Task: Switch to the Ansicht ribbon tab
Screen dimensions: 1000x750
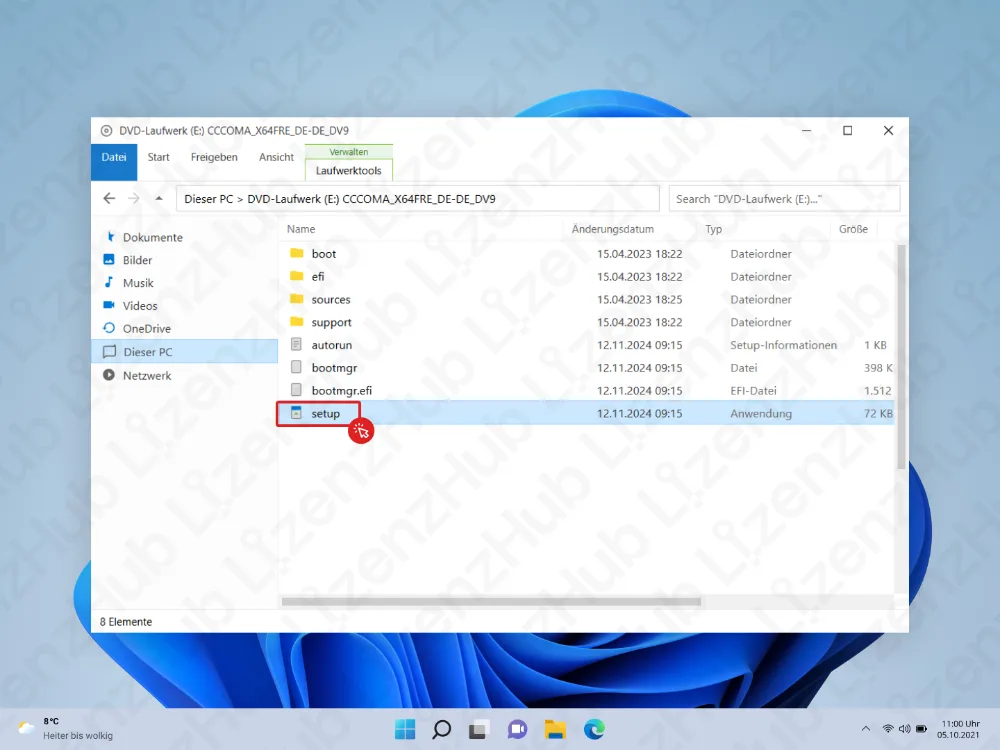Action: [276, 157]
